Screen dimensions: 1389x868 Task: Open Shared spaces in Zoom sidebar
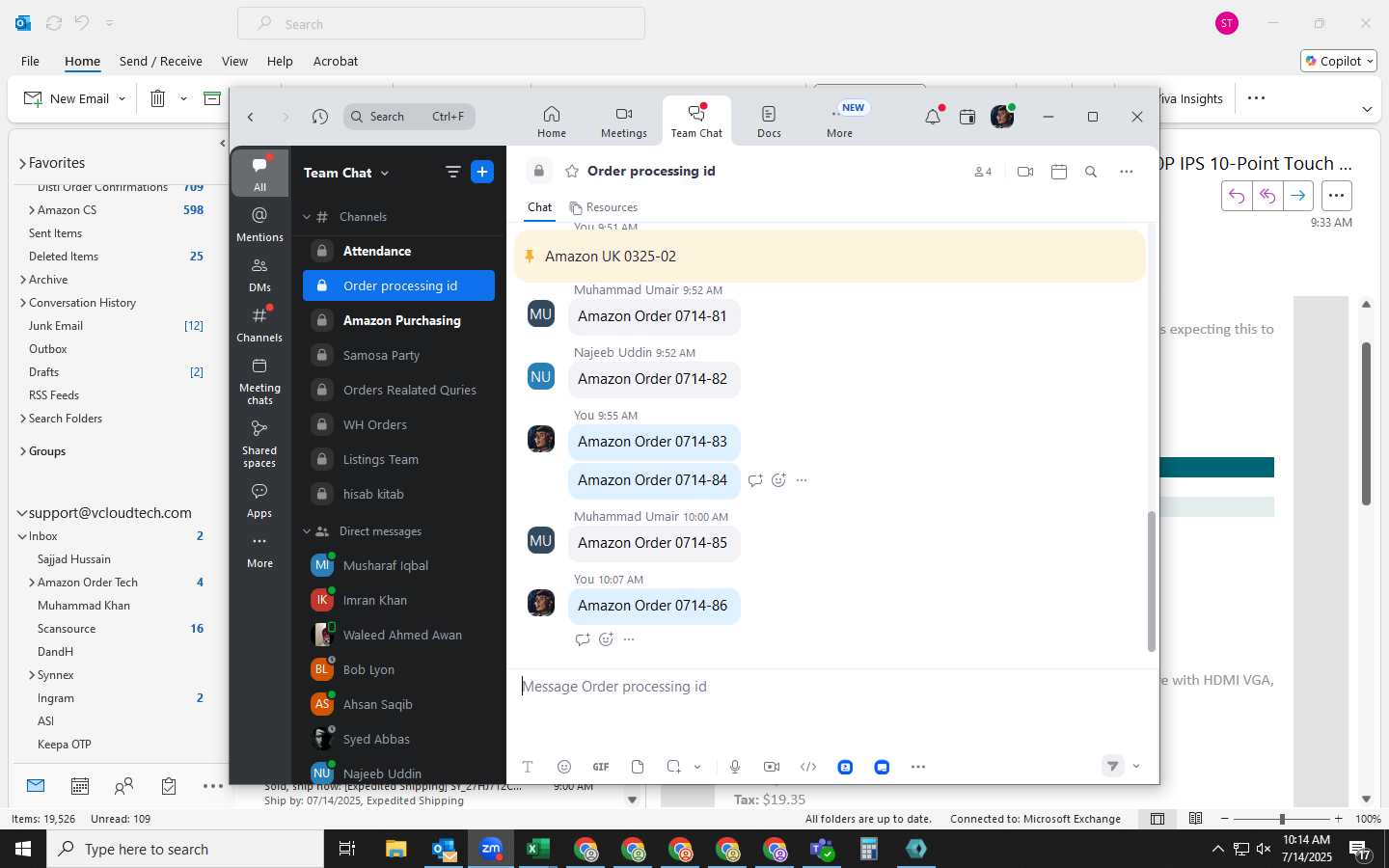(259, 444)
